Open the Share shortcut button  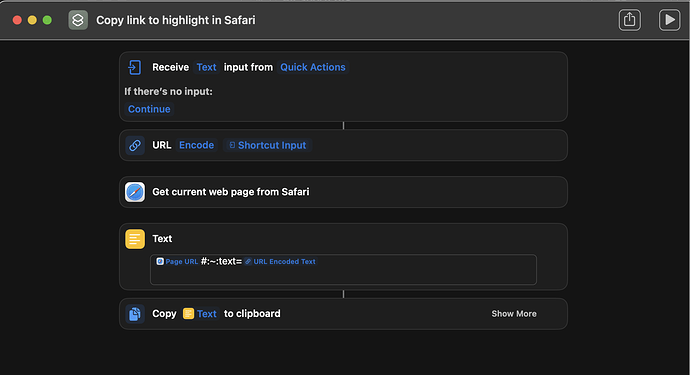click(629, 20)
